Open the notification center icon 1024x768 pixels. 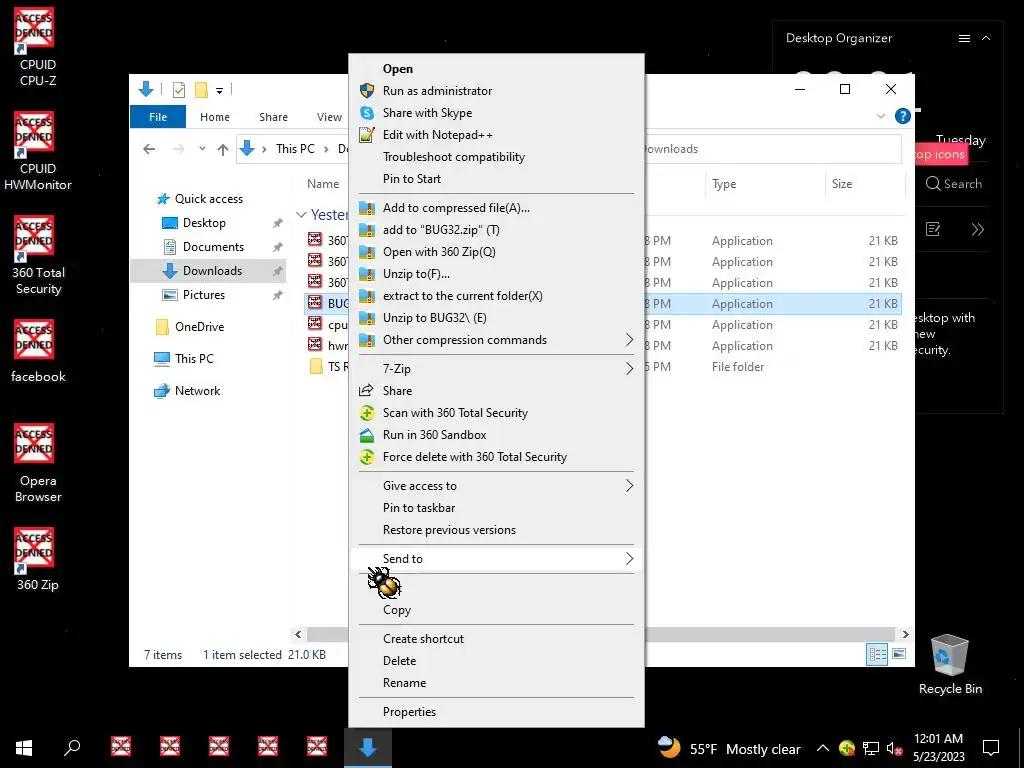coord(991,748)
